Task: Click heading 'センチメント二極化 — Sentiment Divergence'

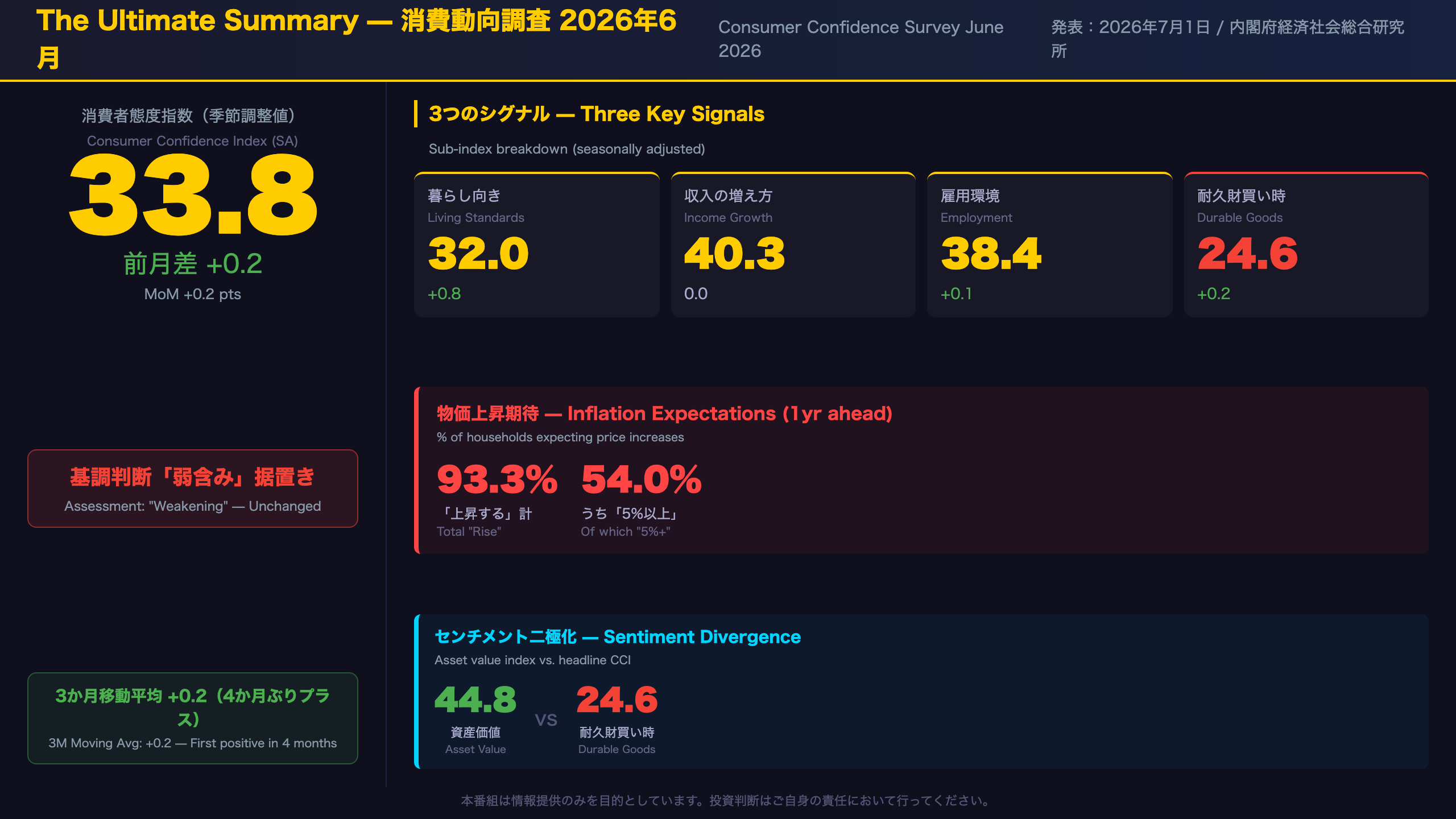Action: point(618,637)
